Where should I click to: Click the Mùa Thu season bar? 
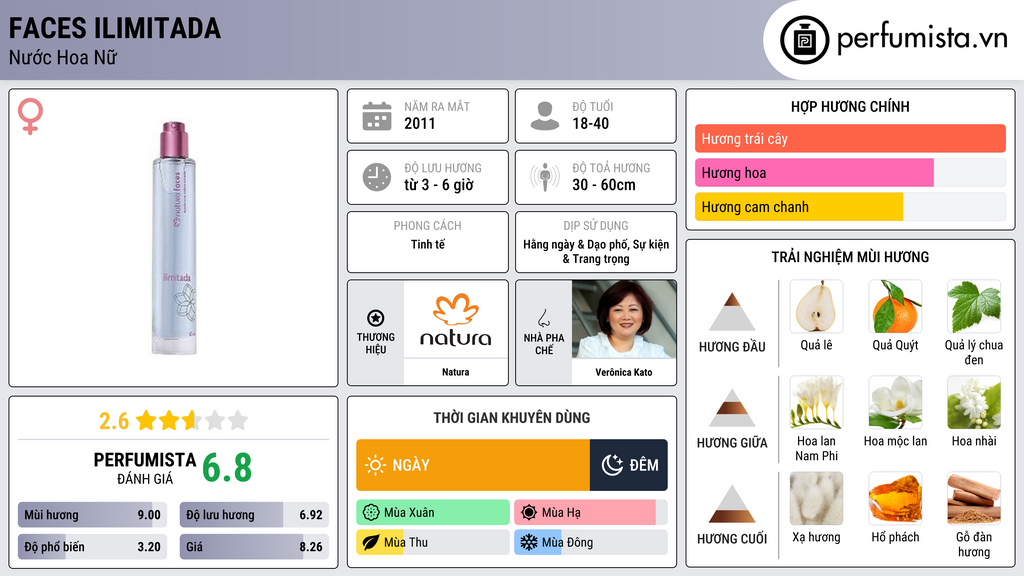coord(433,542)
